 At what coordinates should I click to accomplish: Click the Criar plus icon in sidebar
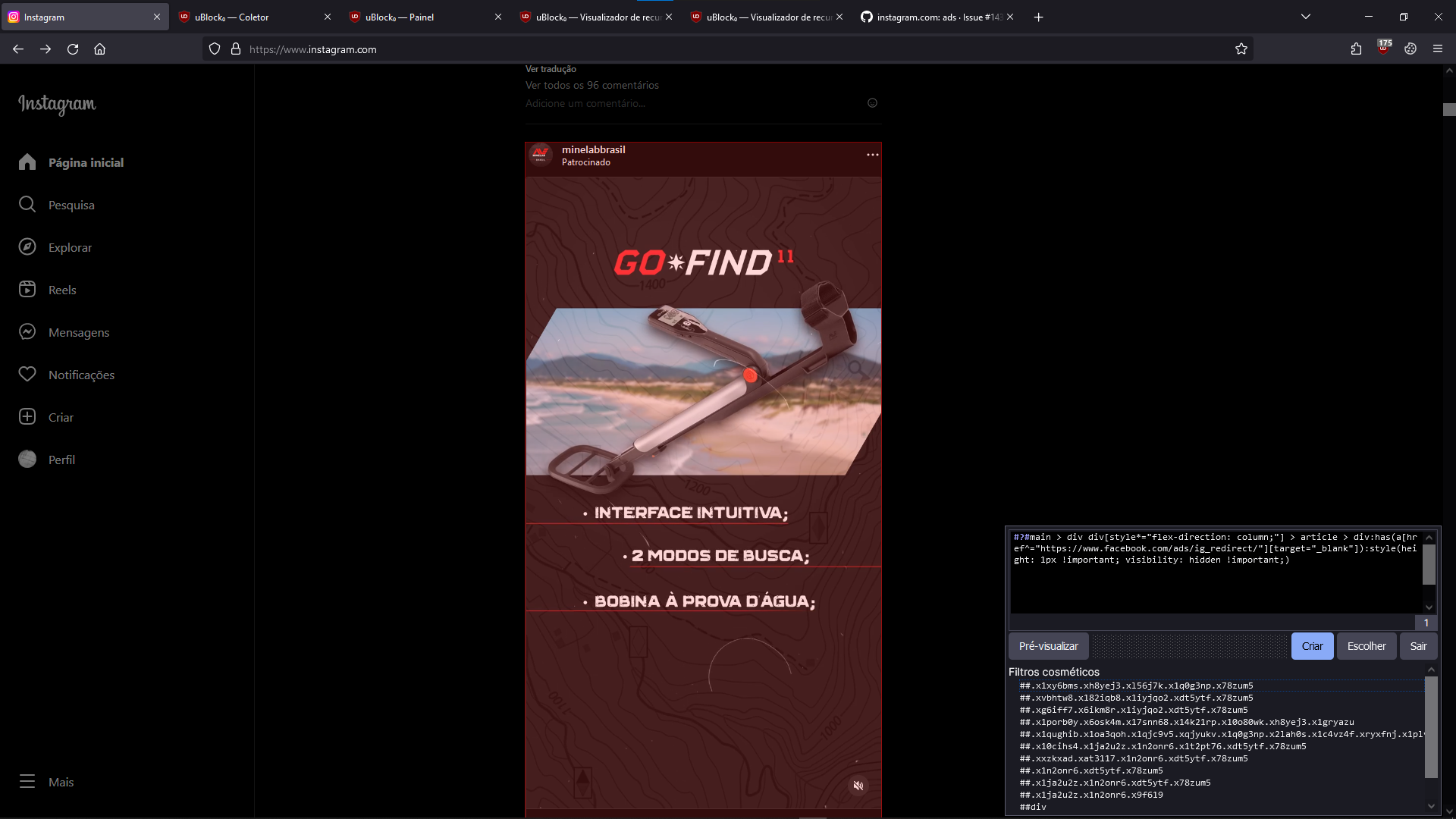27,416
